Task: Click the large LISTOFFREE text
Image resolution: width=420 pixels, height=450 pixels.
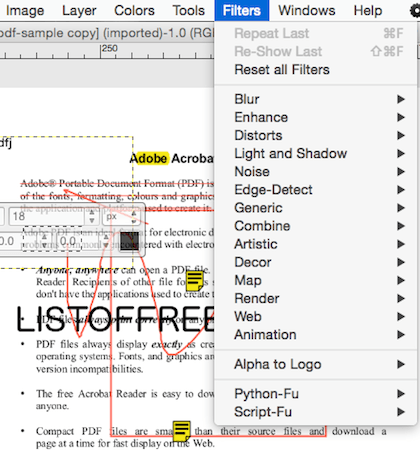Action: [115, 319]
